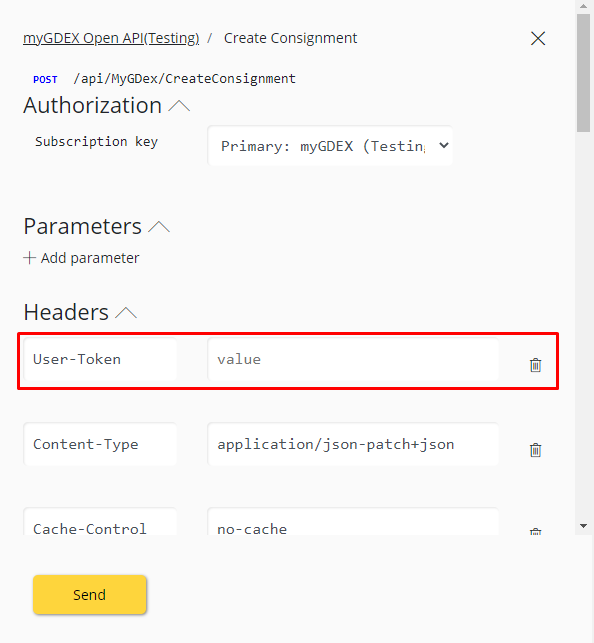
Task: Close the Create Consignment panel
Action: click(x=538, y=39)
